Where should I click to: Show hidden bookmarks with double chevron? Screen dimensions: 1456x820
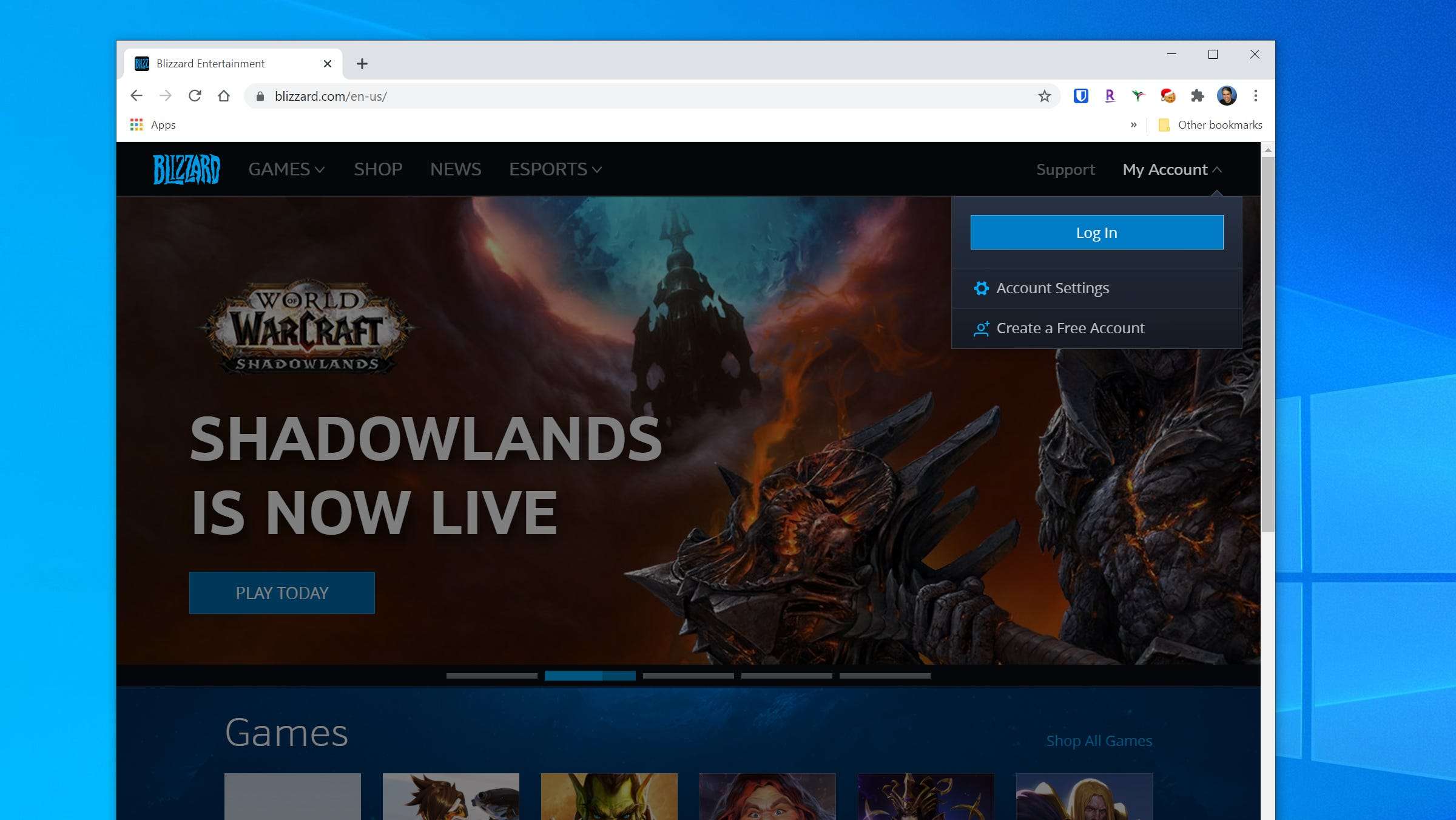1133,124
